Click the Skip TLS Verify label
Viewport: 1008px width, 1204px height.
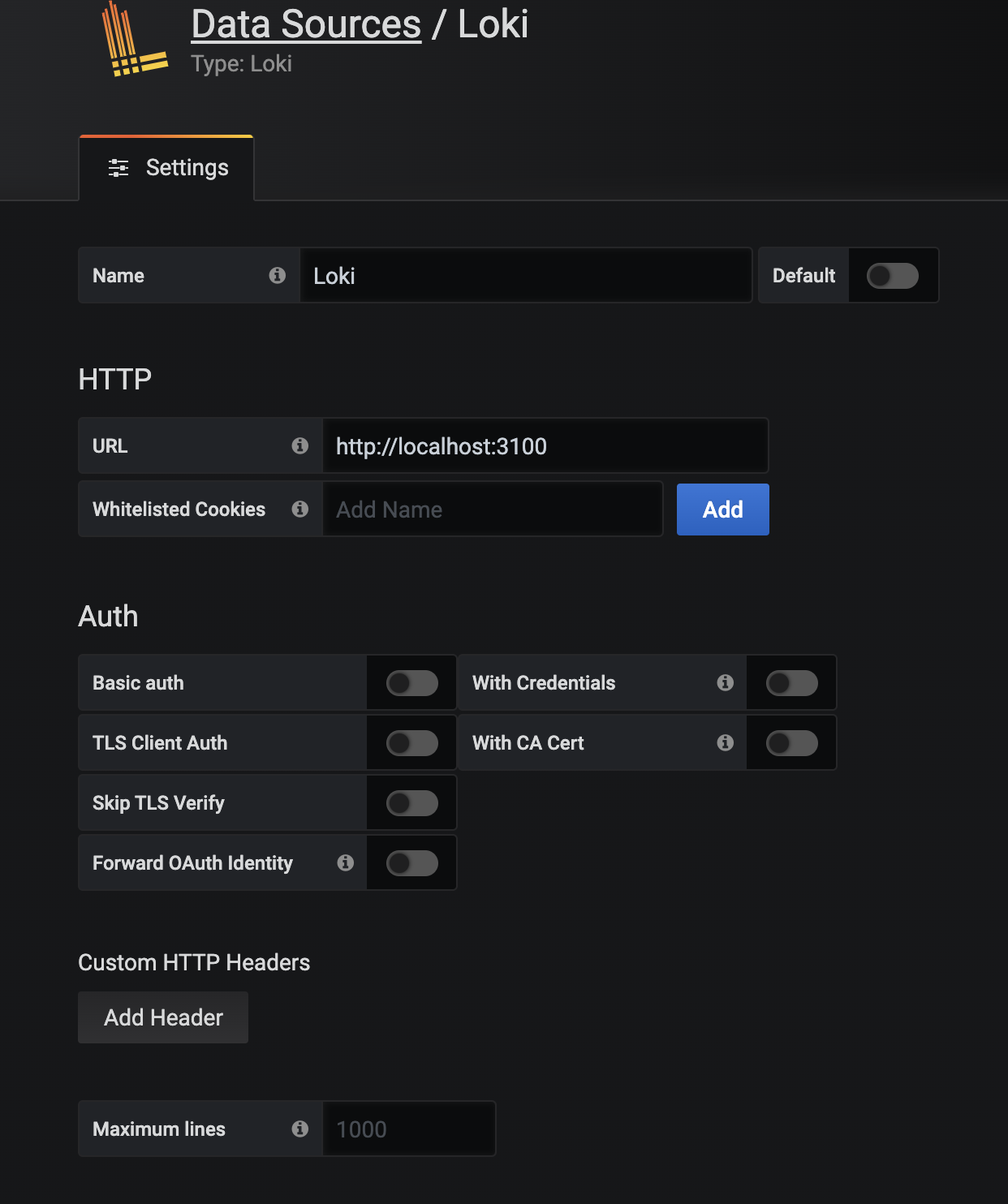click(x=158, y=802)
